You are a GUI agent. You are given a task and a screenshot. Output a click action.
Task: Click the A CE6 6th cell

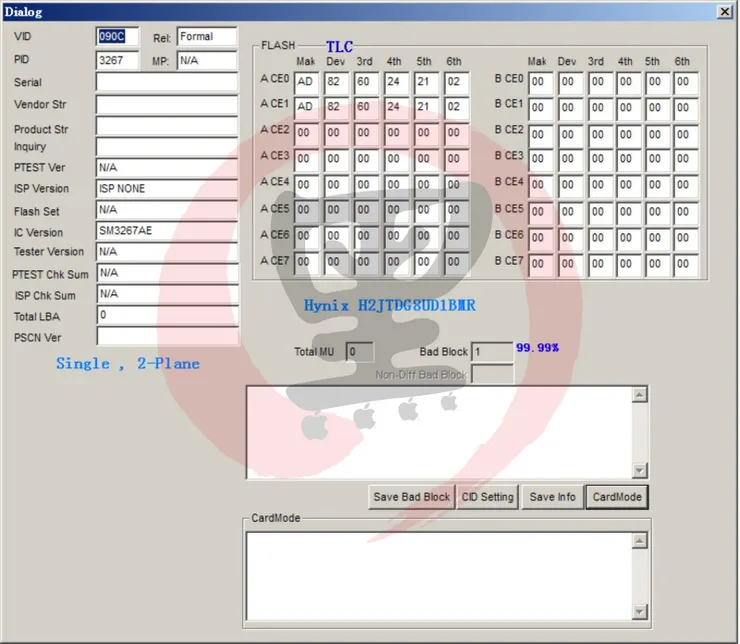(456, 236)
